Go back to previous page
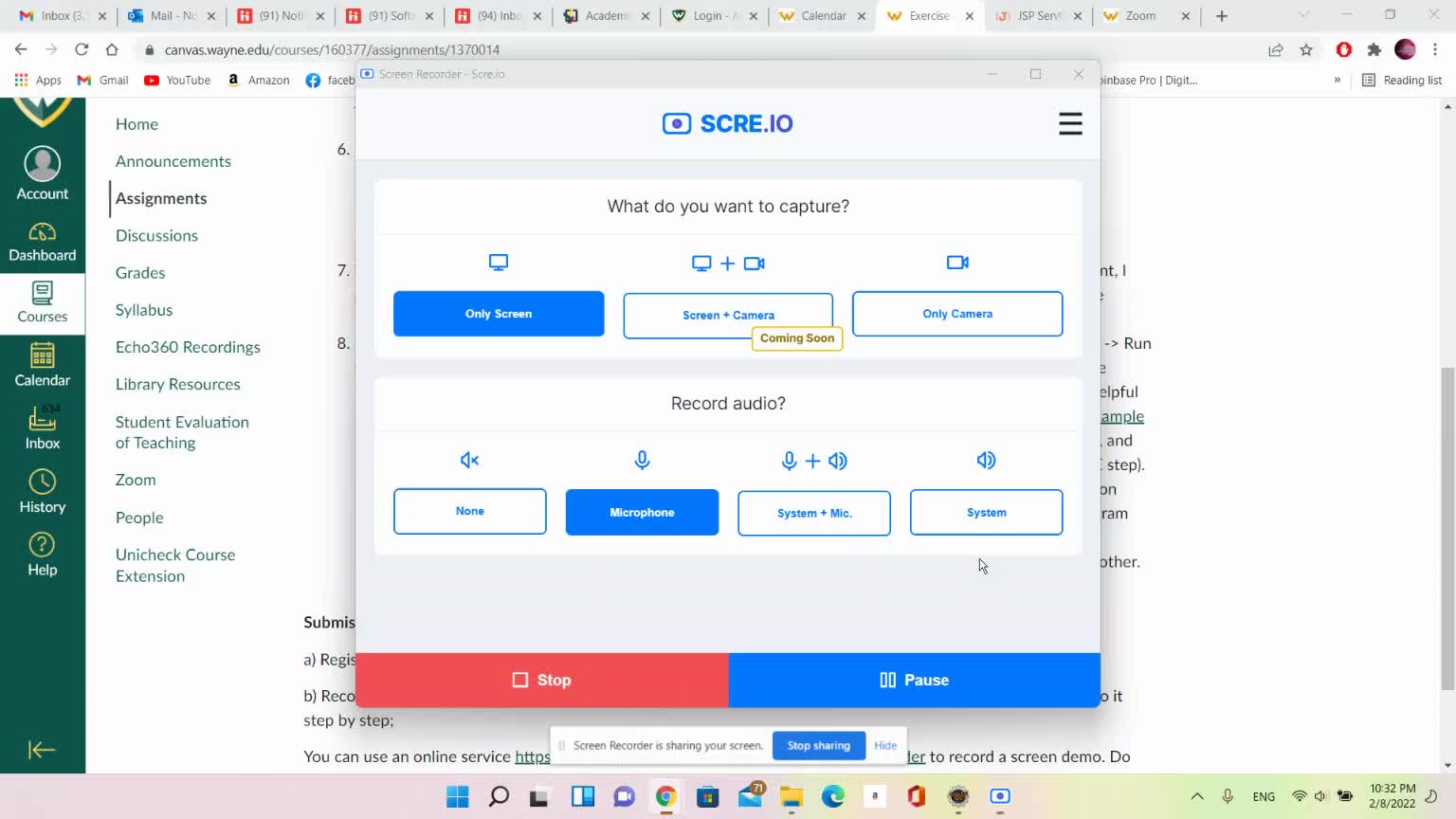 point(21,49)
